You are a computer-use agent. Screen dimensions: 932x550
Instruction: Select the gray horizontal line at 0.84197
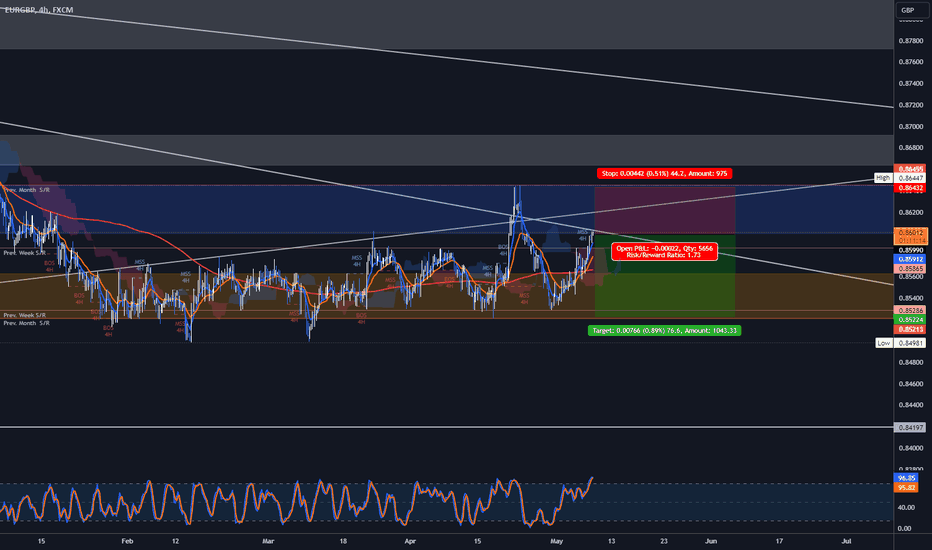446,427
